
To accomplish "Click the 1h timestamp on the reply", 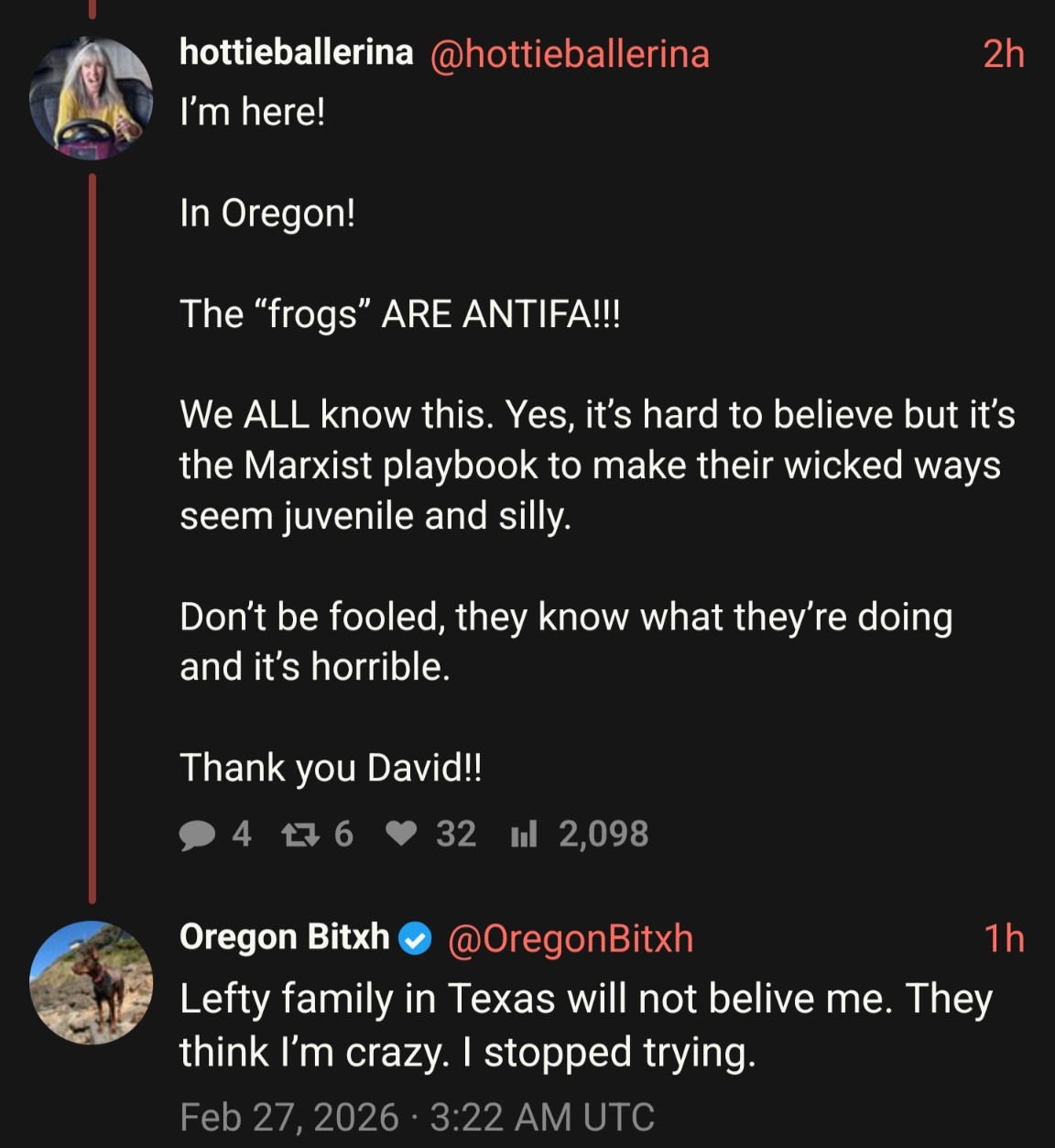I will coord(1004,939).
